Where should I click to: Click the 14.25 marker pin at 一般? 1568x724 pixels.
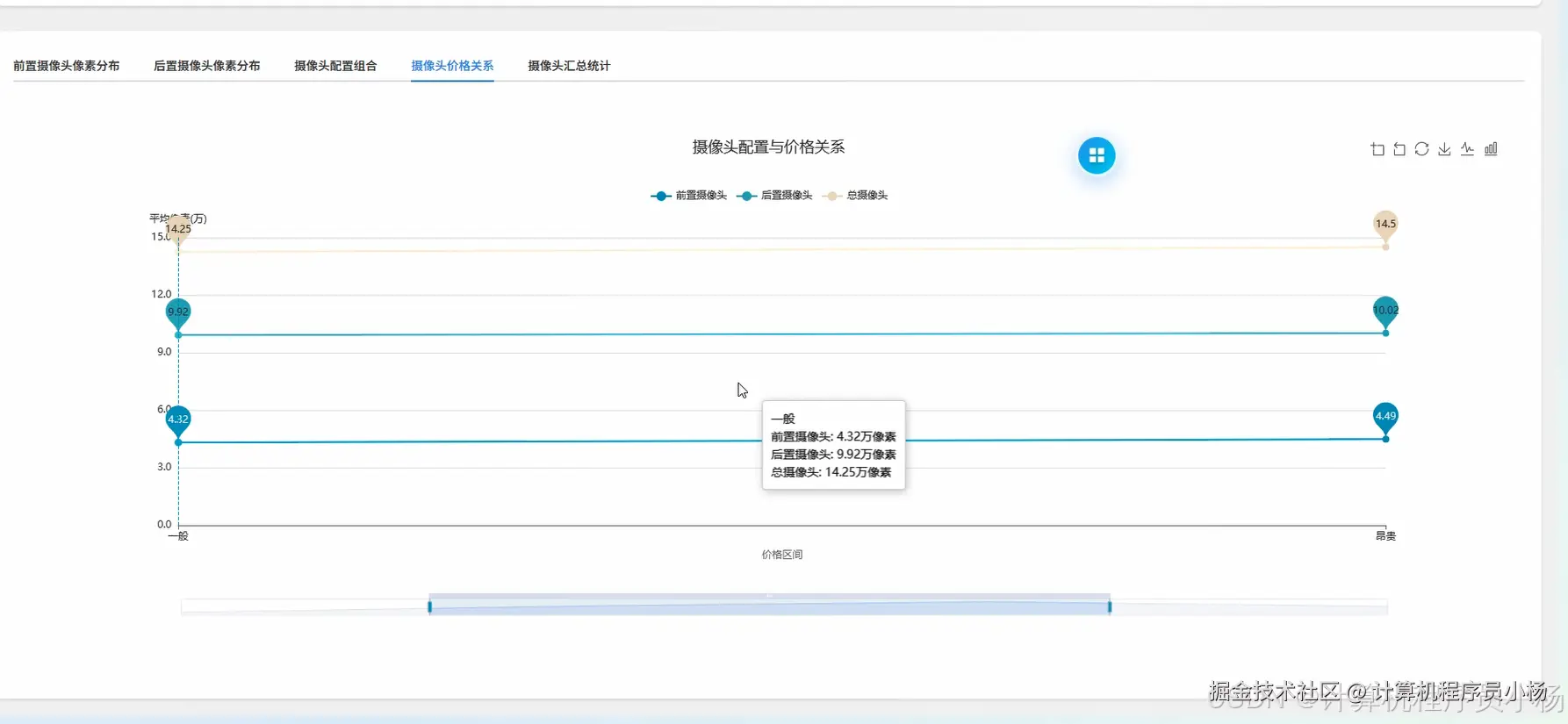(x=178, y=229)
